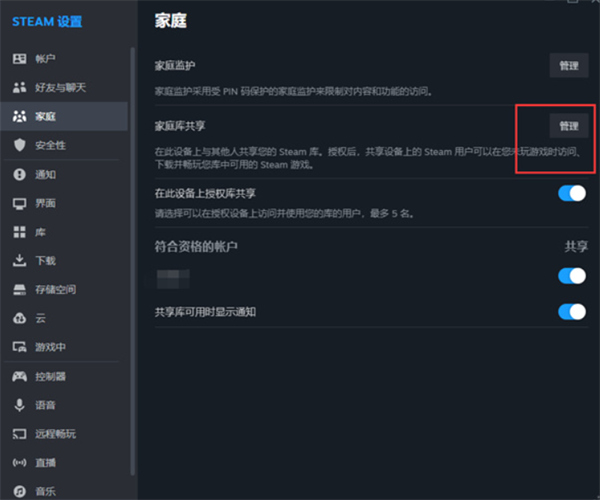Click the 共享 column header text
Screen dimensions: 600x500
(x=576, y=246)
